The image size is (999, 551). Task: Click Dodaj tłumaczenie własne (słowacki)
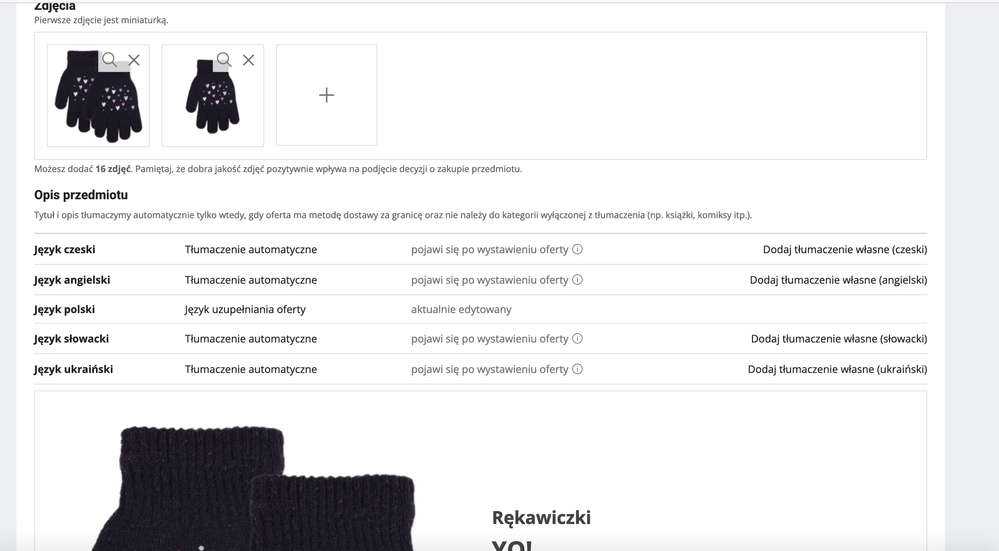coord(838,339)
